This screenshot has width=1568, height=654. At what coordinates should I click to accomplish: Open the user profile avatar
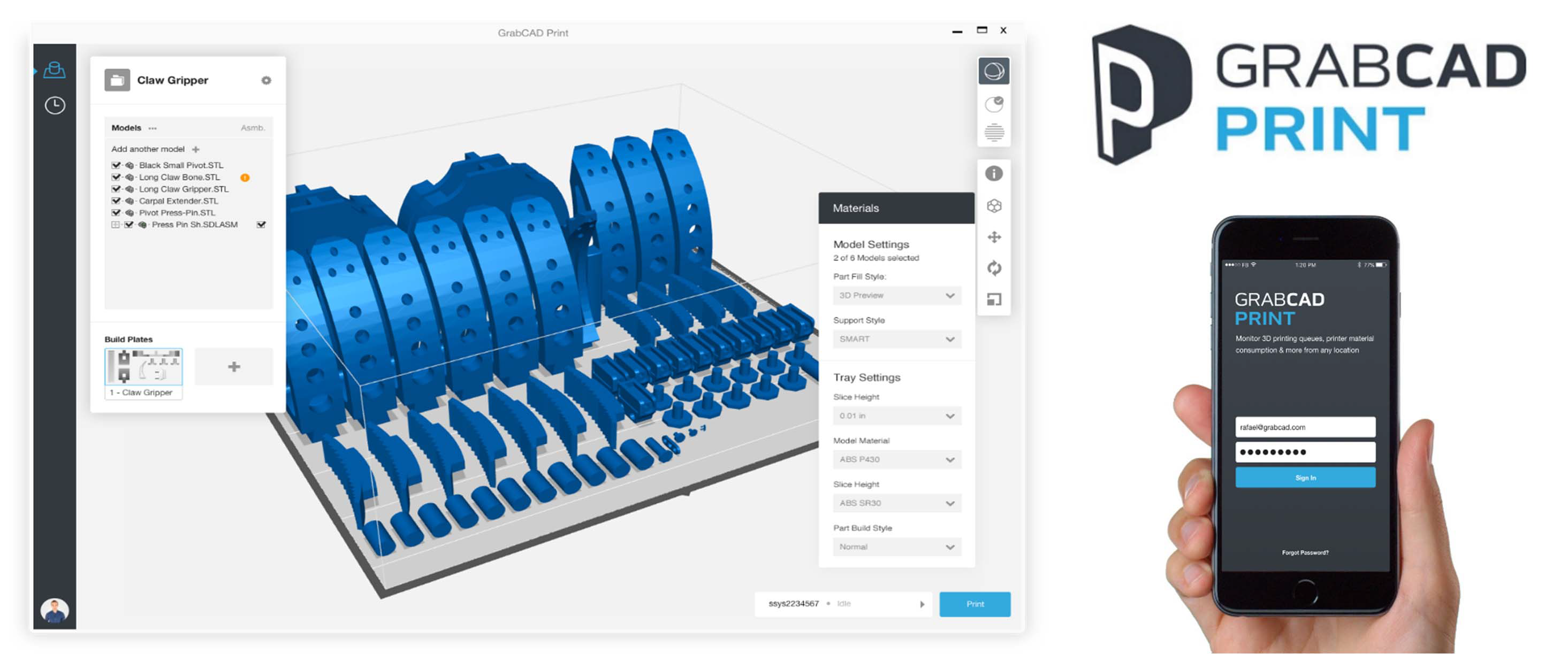coord(54,611)
